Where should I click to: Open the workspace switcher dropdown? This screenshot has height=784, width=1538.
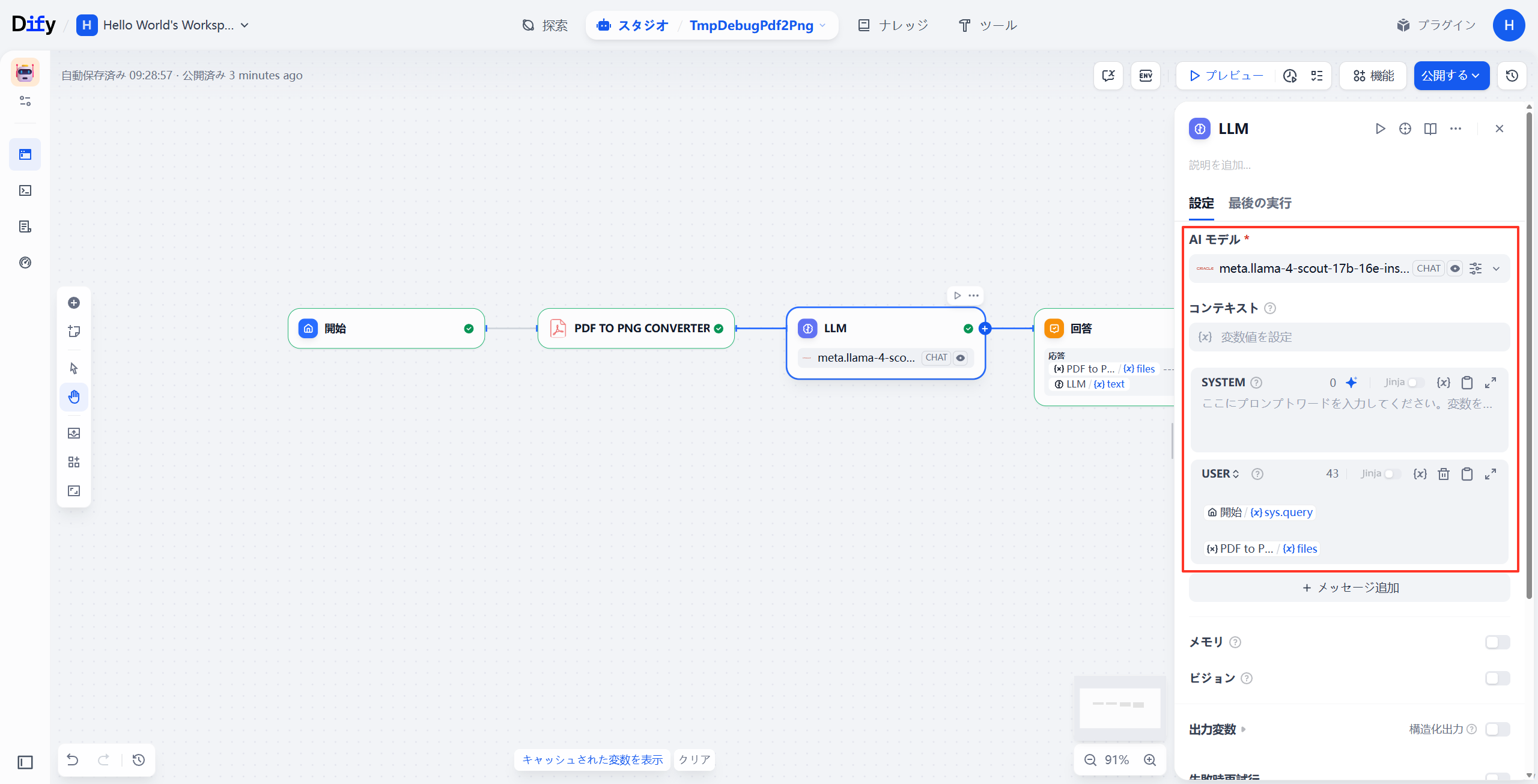click(245, 25)
